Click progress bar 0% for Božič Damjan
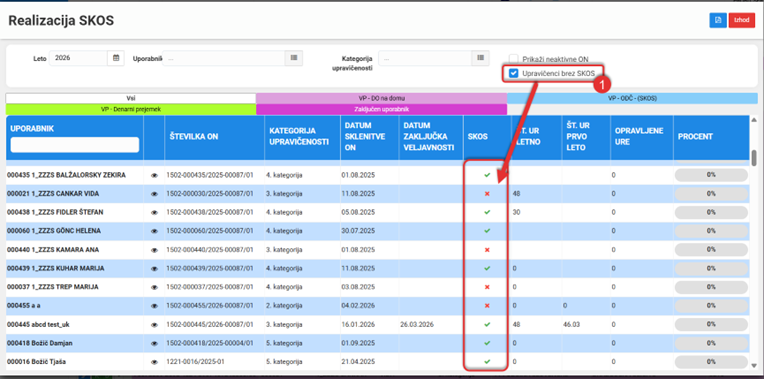This screenshot has width=764, height=379. [711, 343]
